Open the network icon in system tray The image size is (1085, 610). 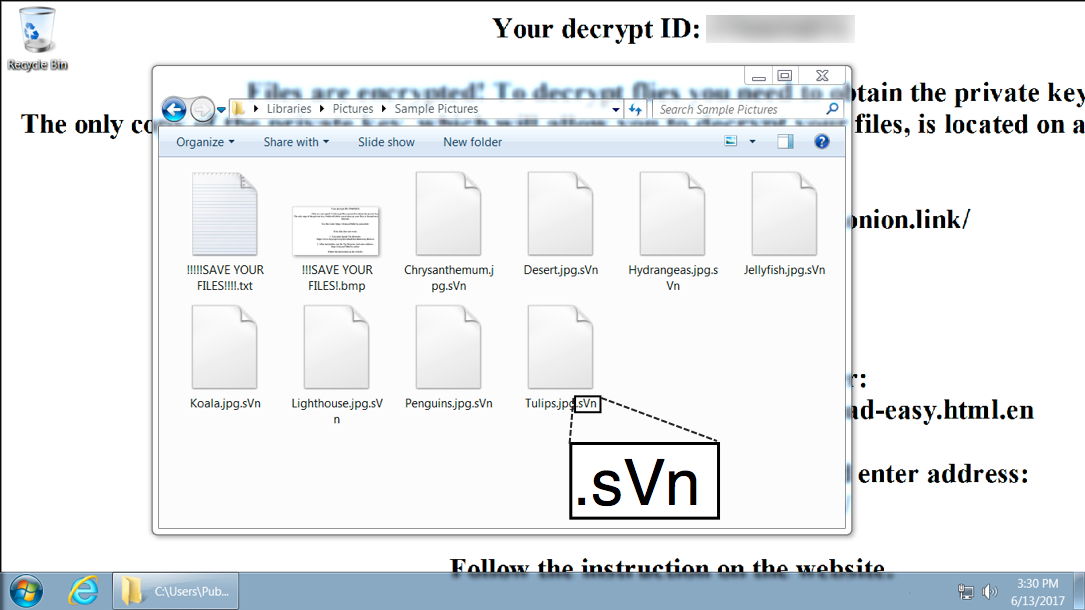965,592
